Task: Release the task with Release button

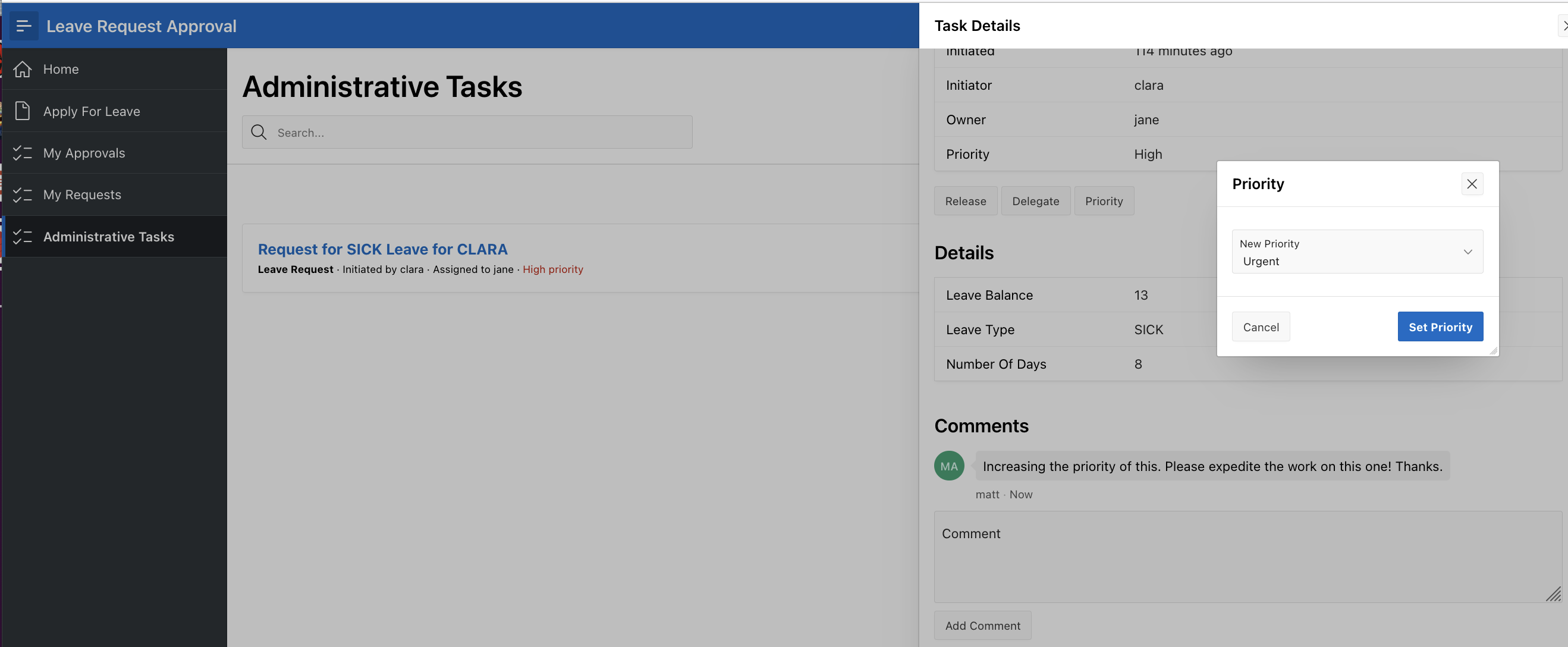Action: coord(965,201)
